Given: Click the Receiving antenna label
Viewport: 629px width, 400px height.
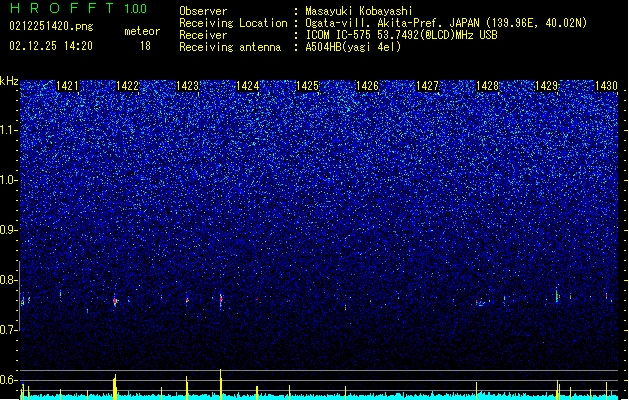Looking at the screenshot, I should (x=230, y=47).
